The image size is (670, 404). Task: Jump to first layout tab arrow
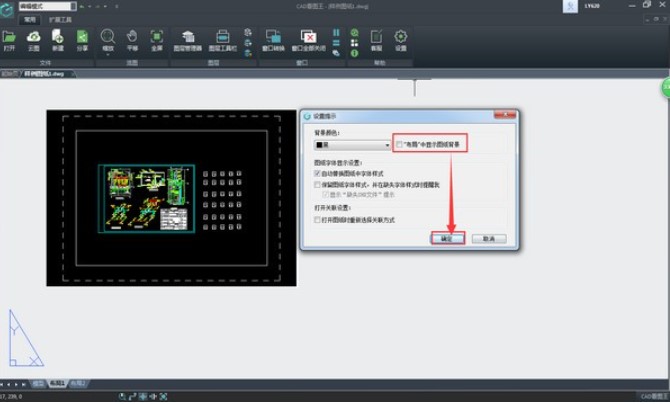click(2, 384)
